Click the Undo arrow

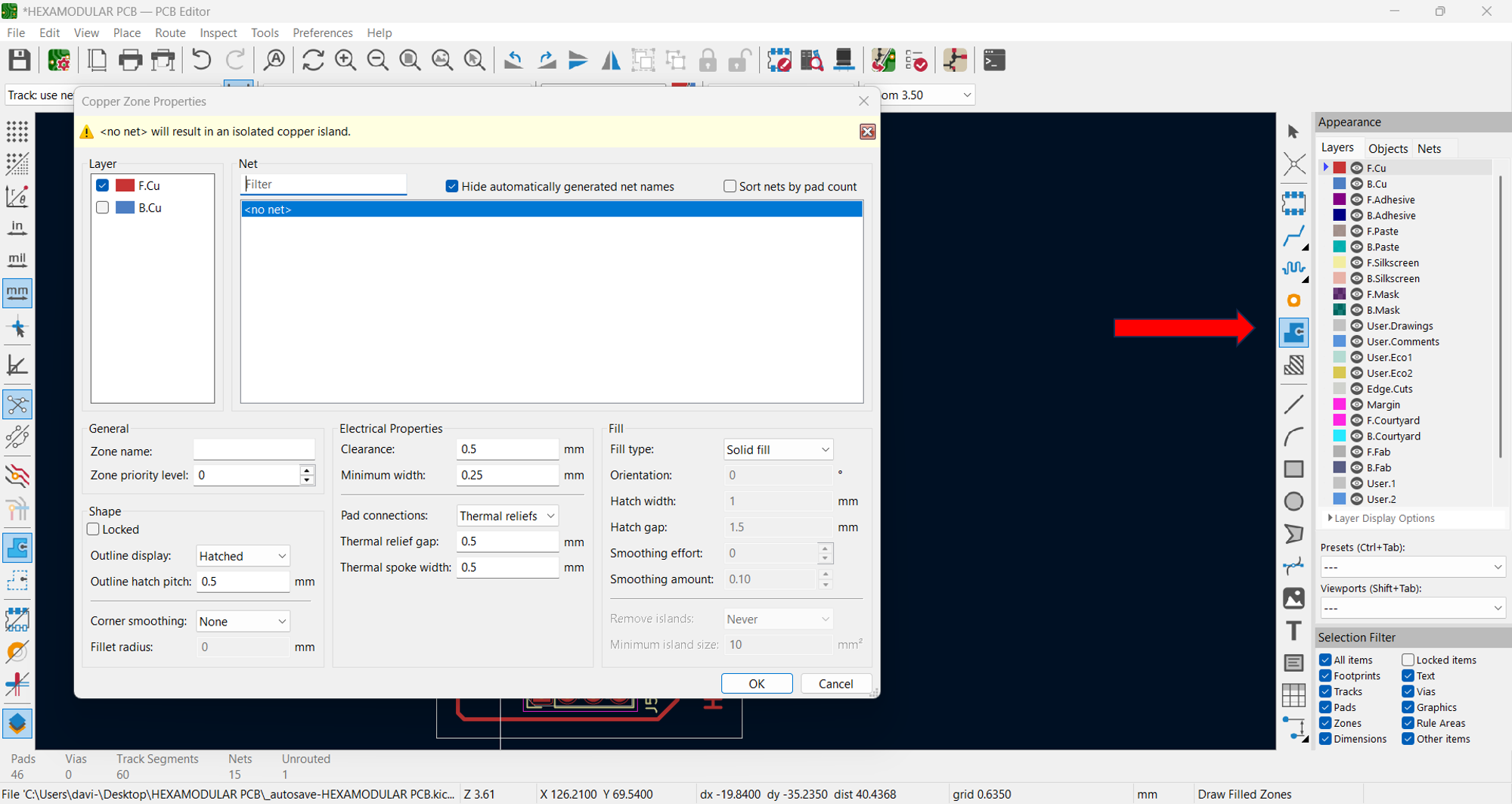(x=201, y=60)
